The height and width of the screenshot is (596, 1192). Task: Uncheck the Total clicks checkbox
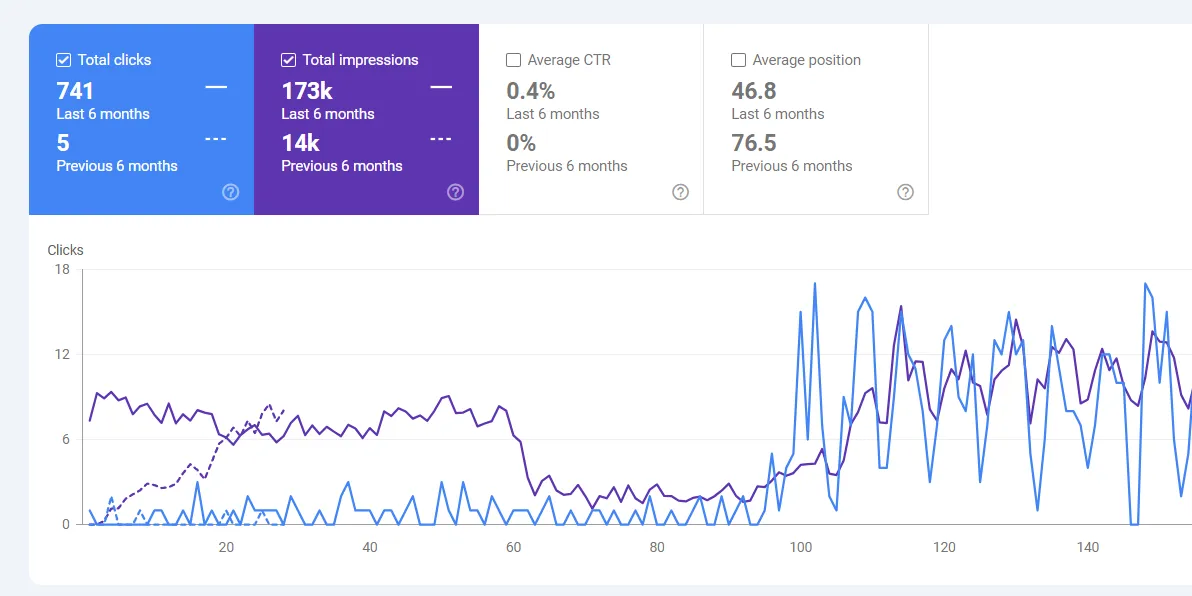64,60
